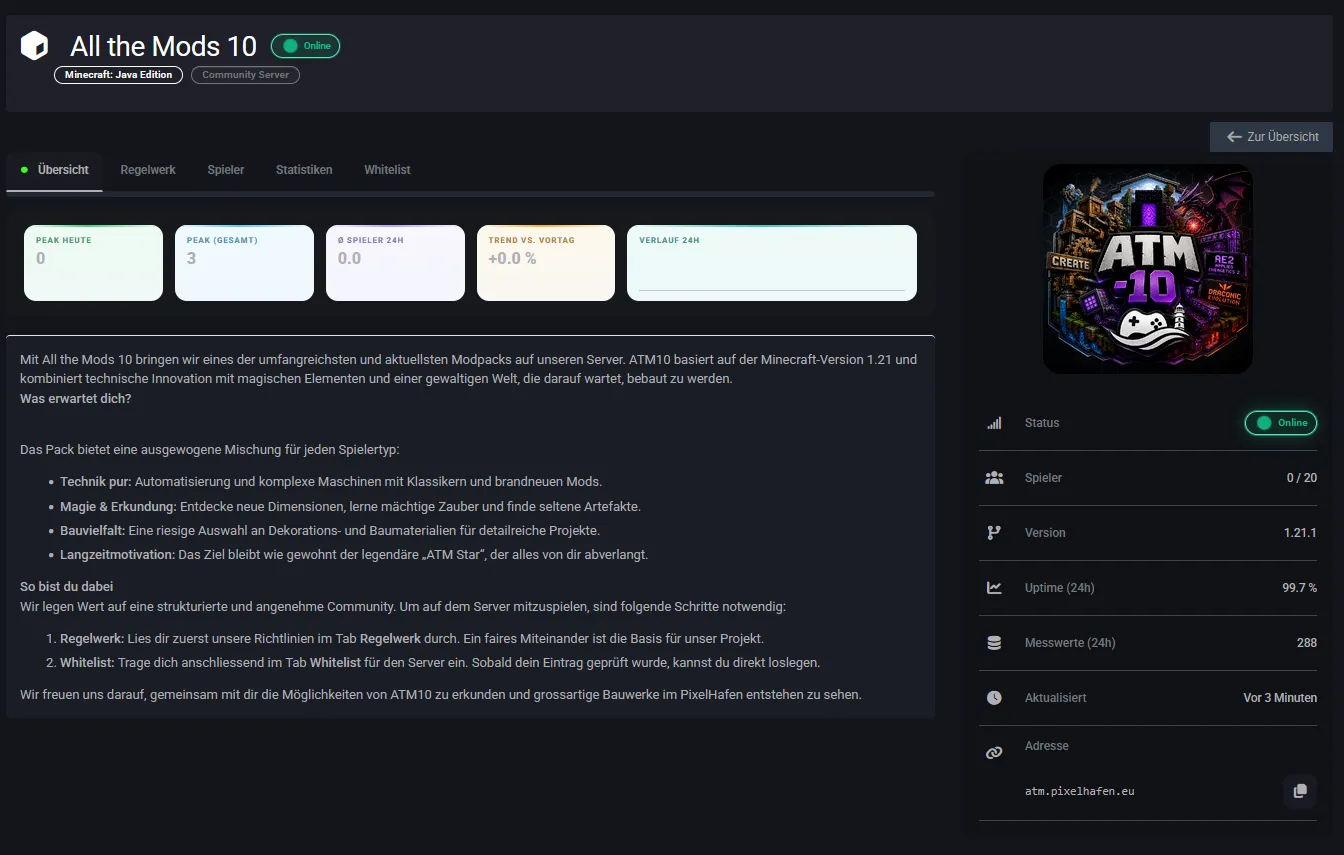Click the database icon beside Messwerte (24h)

[x=994, y=643]
